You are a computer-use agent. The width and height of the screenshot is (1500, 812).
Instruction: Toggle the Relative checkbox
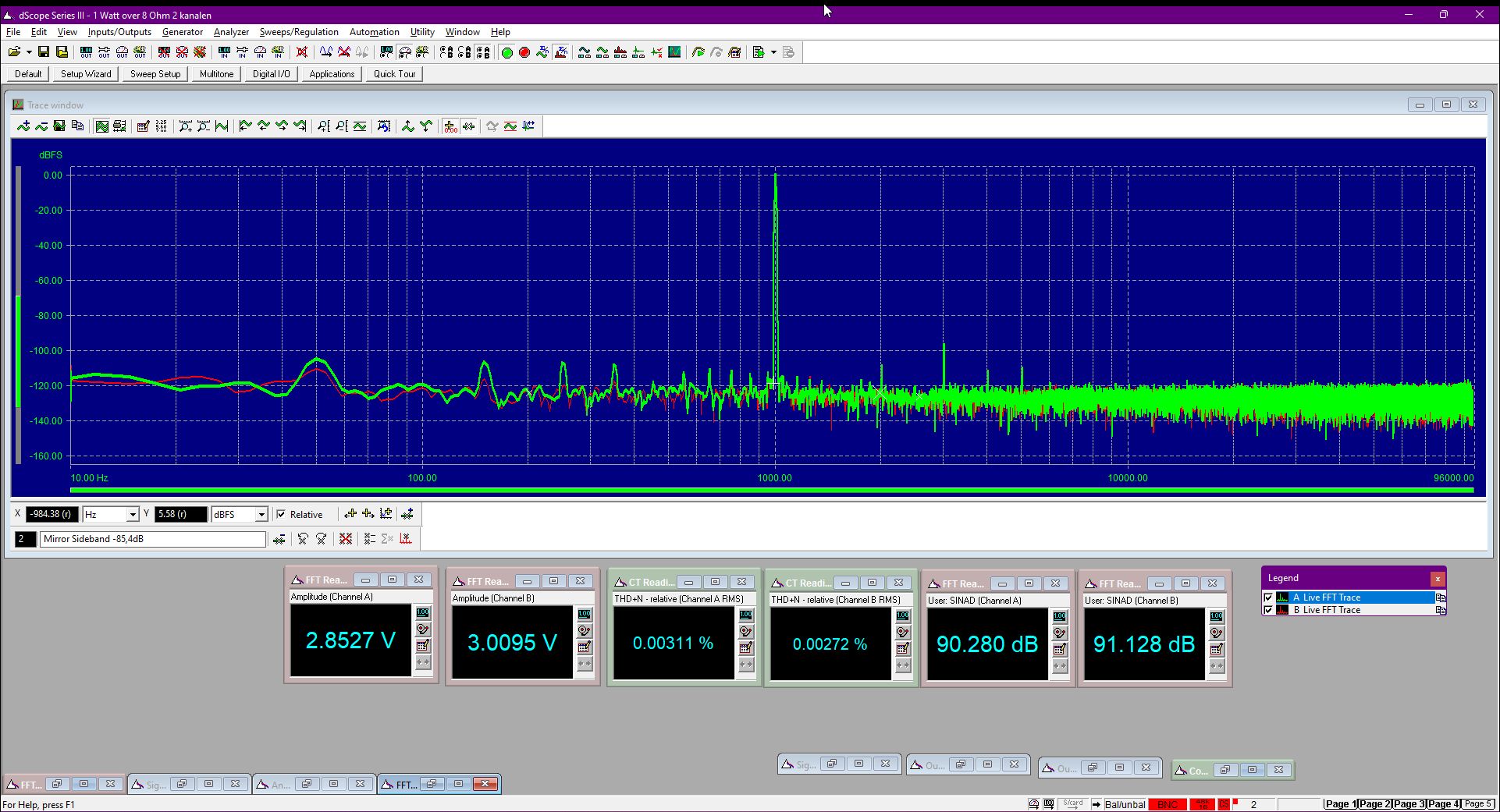coord(281,514)
